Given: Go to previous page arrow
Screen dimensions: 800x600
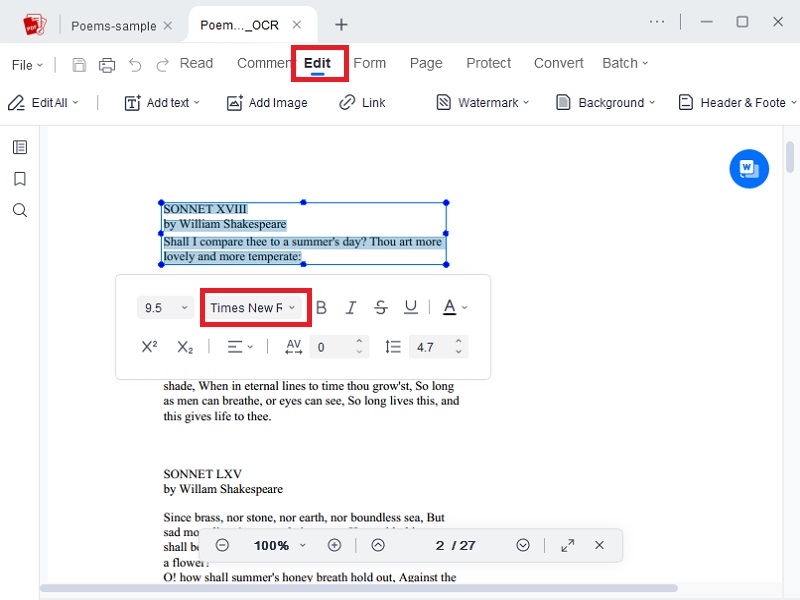Looking at the screenshot, I should click(x=378, y=545).
